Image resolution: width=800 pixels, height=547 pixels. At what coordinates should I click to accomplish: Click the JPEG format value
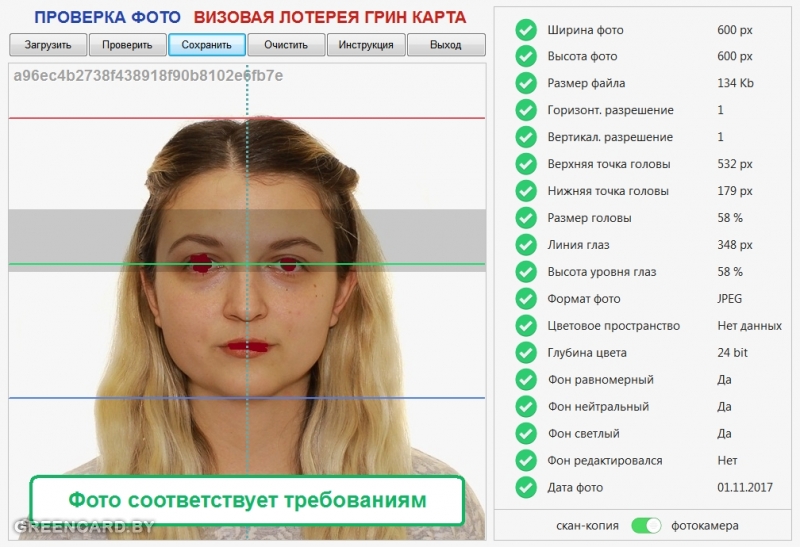(730, 299)
